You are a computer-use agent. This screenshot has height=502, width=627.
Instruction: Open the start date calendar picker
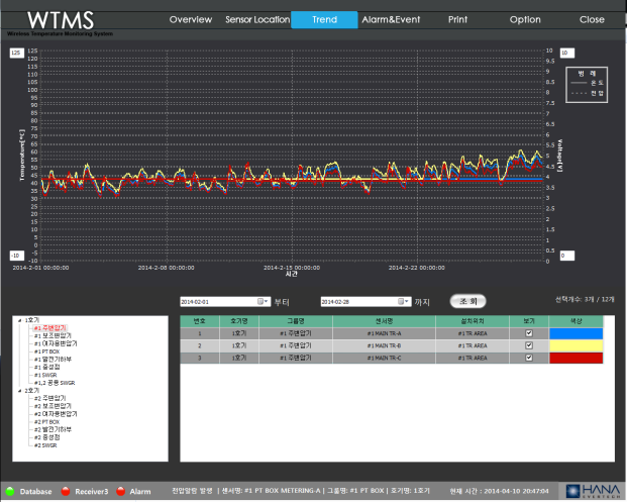pos(263,301)
